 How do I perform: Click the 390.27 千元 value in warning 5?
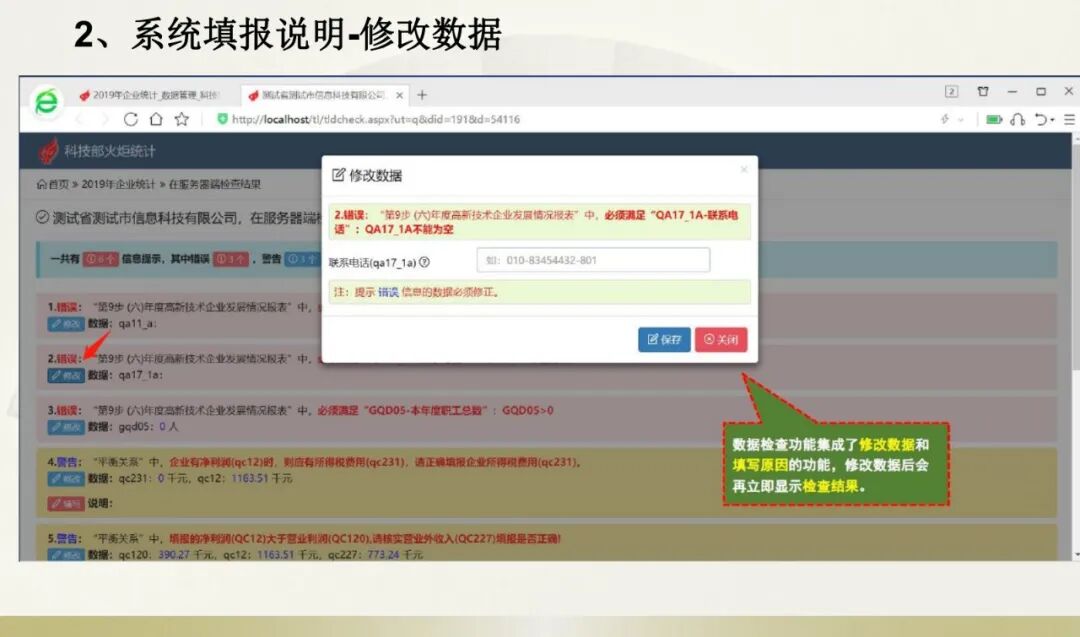186,554
